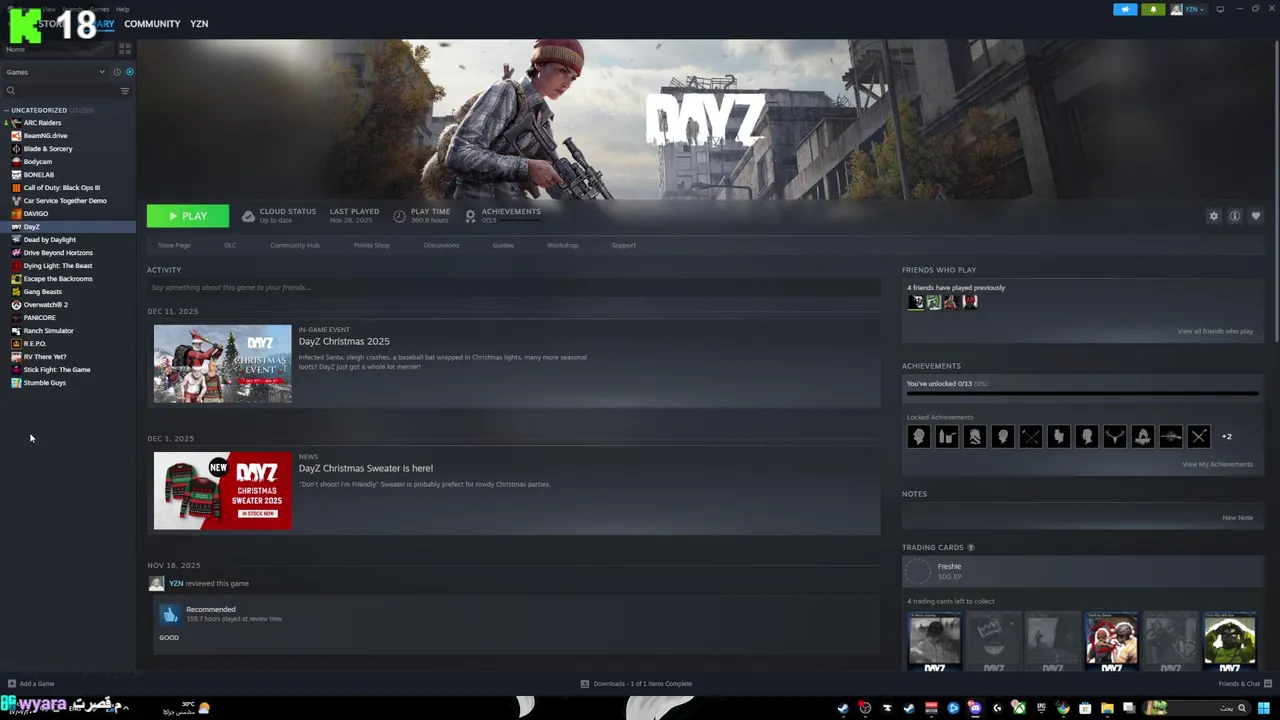Select ARC Raiders in the library list
This screenshot has width=1280, height=720.
click(42, 123)
